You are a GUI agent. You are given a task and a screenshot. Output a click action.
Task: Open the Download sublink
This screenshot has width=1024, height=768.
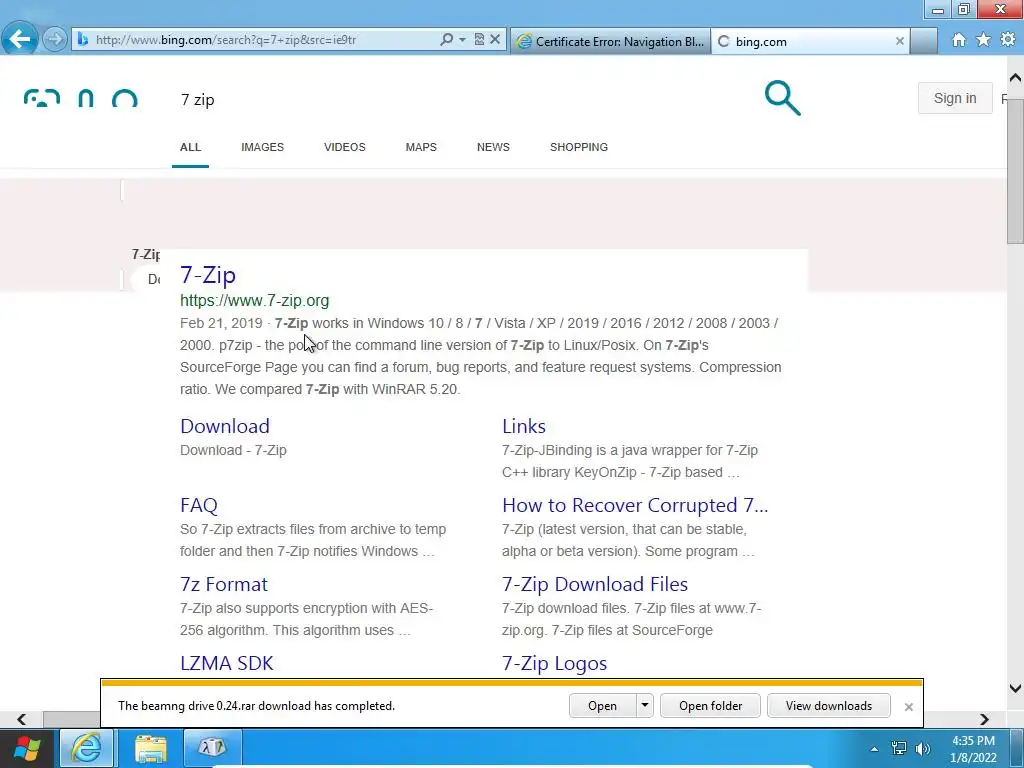[x=225, y=426]
